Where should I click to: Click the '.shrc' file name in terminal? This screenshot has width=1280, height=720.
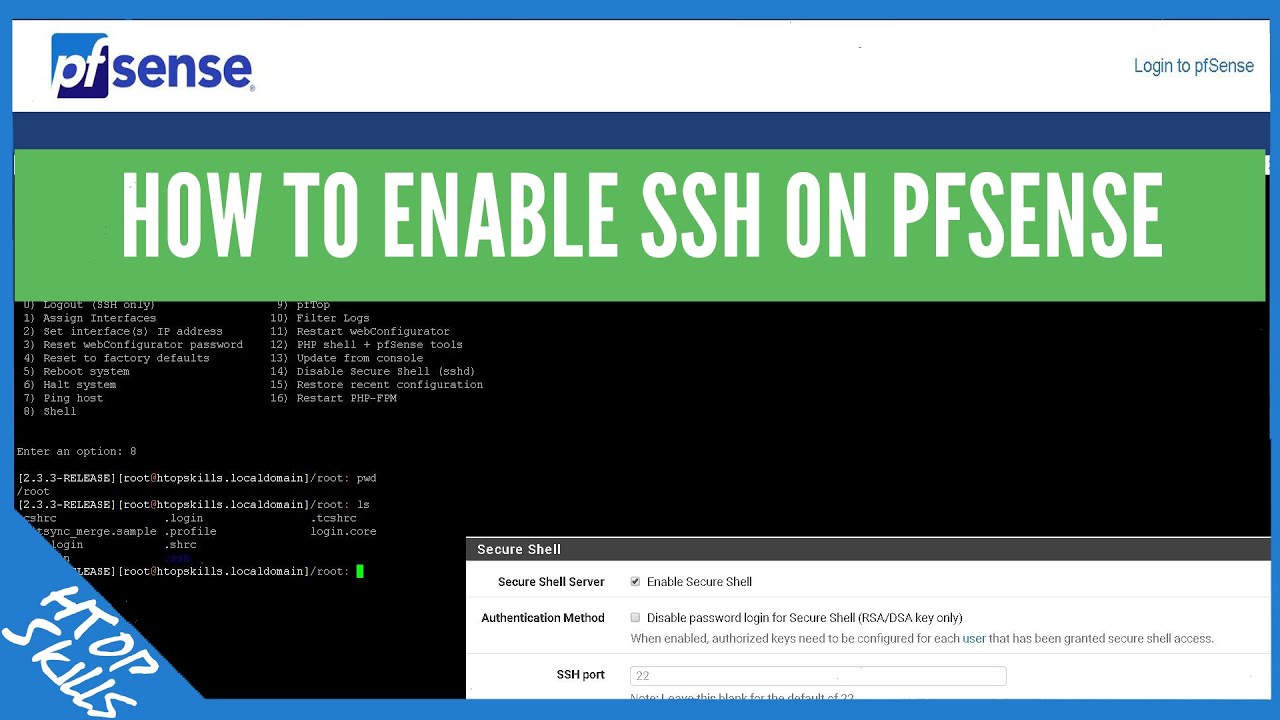(x=180, y=545)
